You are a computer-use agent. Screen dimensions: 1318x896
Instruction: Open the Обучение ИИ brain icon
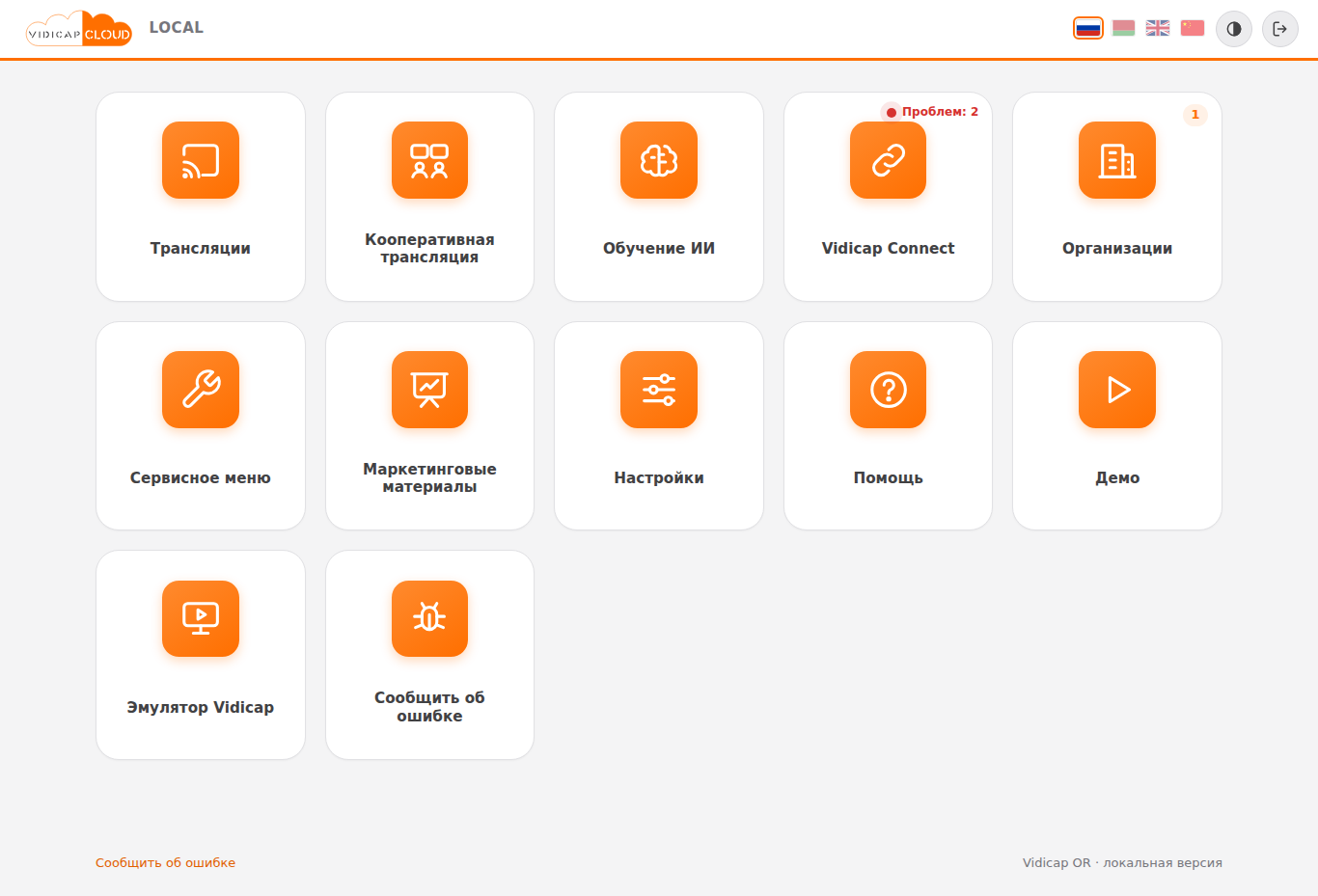pos(659,160)
